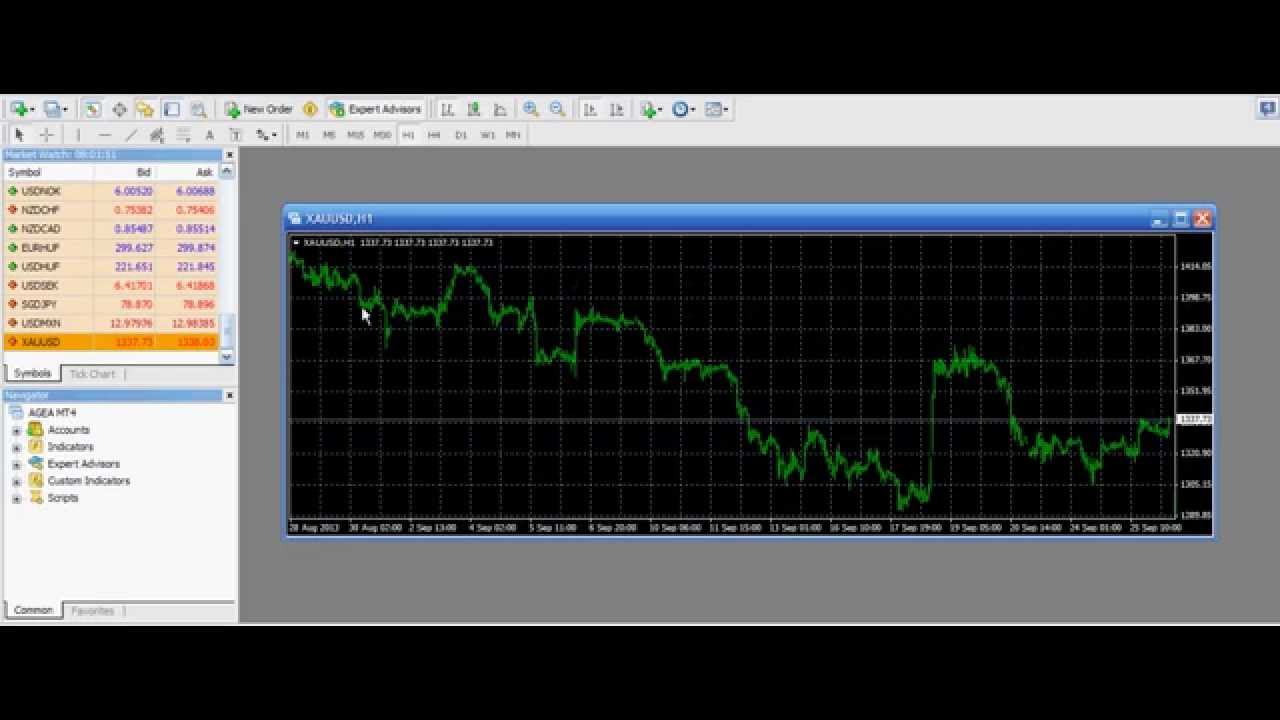
Task: Open the Tick Chart tab
Action: pos(92,374)
